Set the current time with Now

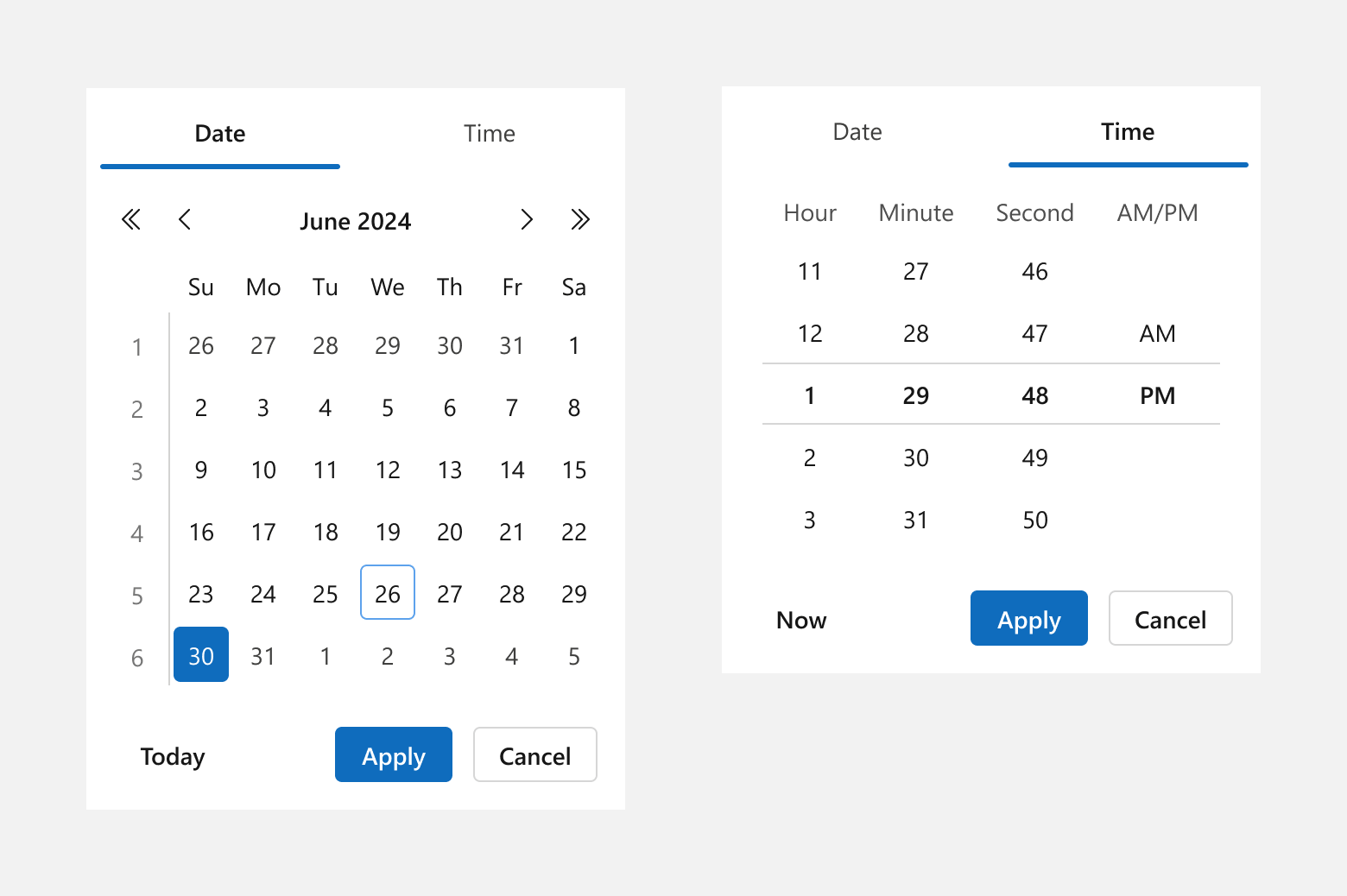point(800,619)
